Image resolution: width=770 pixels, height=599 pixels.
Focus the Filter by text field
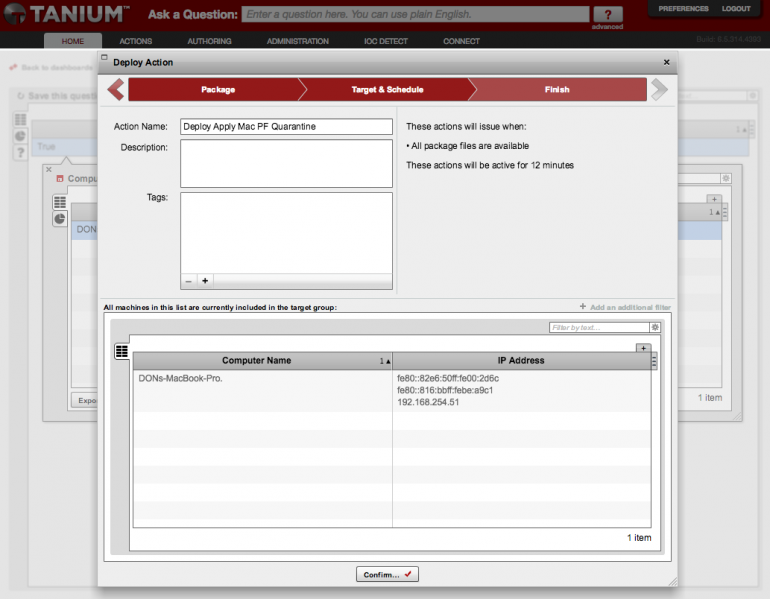599,327
